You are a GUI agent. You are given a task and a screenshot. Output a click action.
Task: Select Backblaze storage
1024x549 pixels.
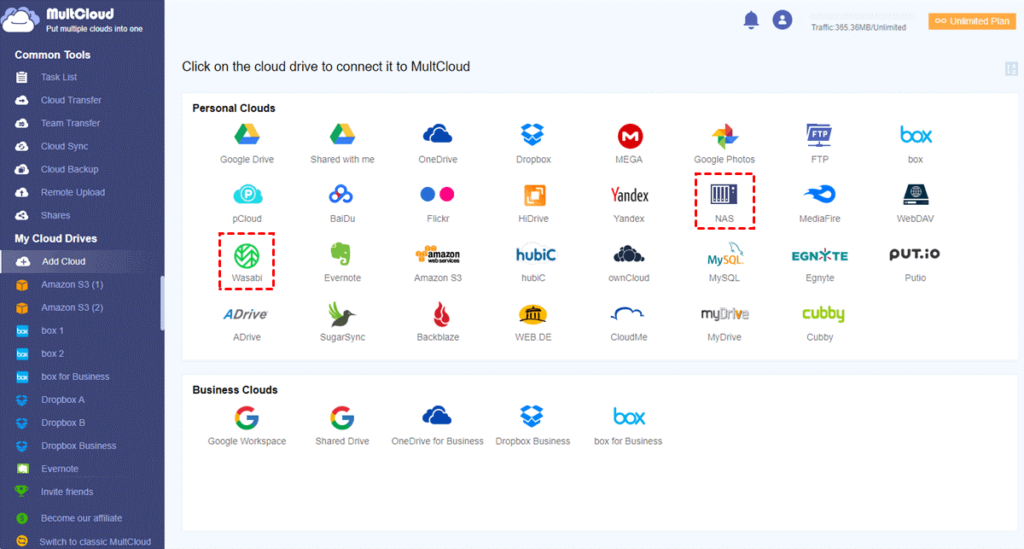(438, 322)
